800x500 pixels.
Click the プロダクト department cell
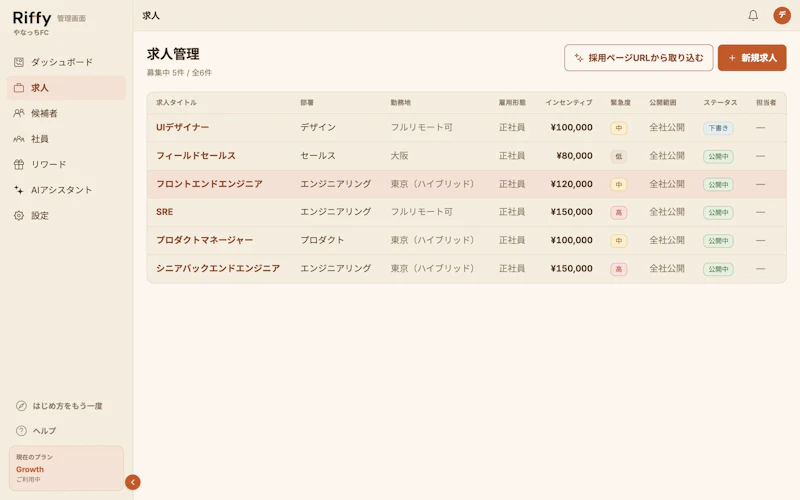pos(322,240)
